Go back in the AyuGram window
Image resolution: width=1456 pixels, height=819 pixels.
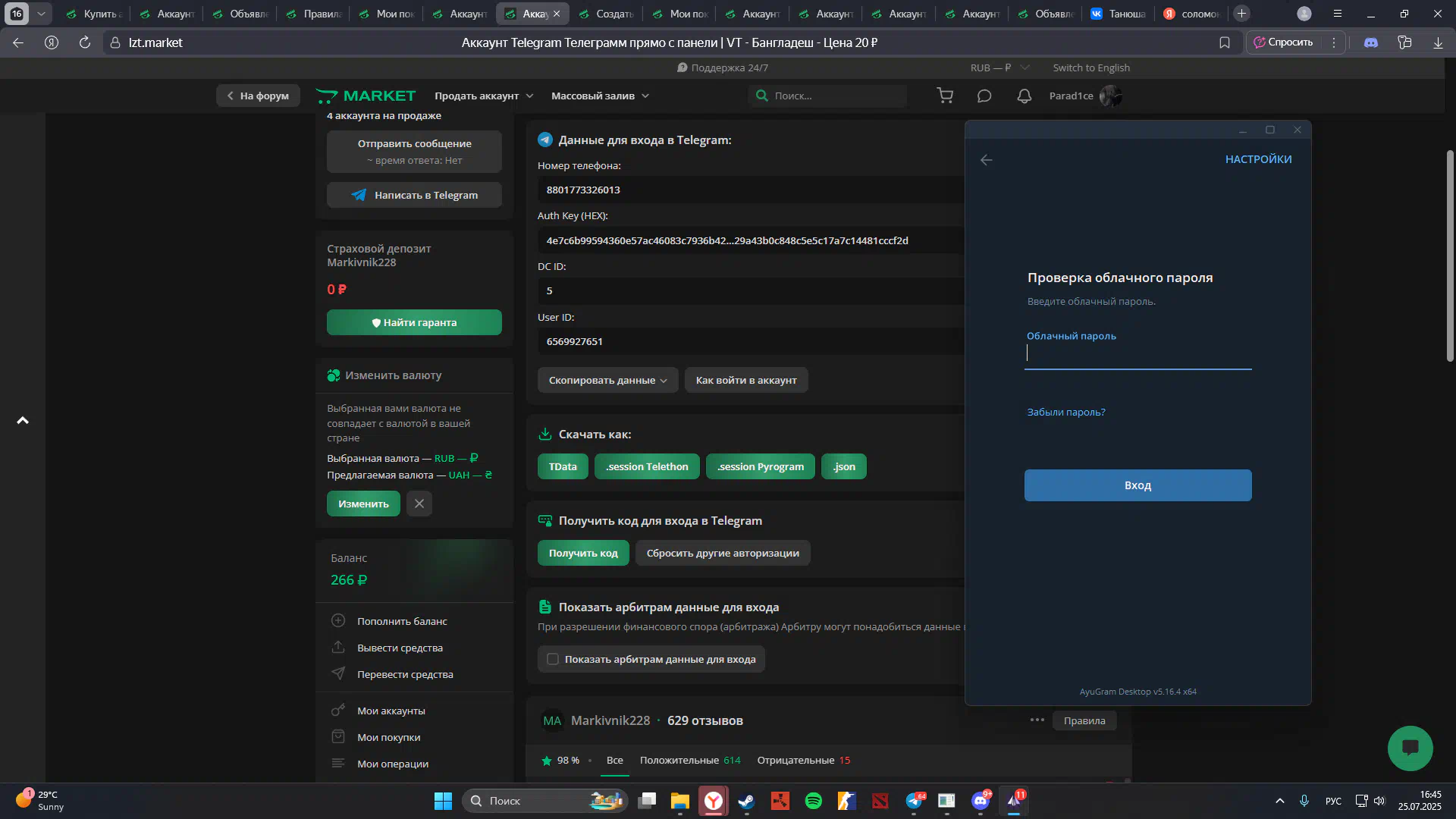click(x=986, y=159)
